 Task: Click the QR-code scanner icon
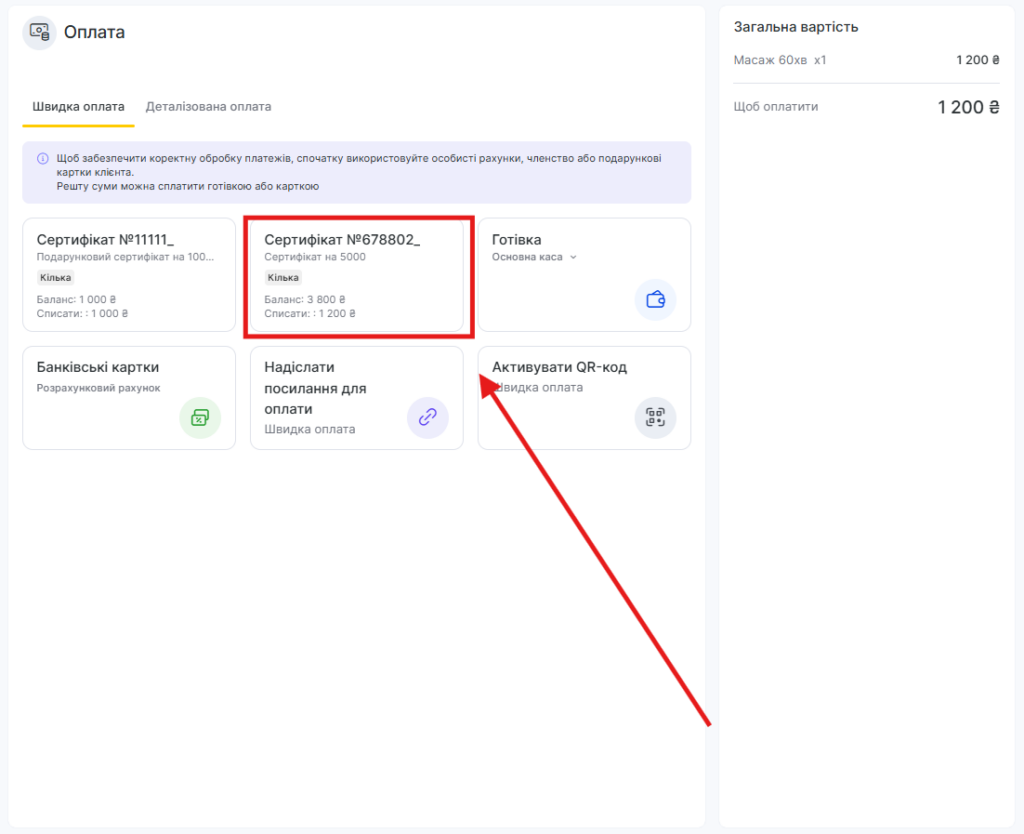655,417
